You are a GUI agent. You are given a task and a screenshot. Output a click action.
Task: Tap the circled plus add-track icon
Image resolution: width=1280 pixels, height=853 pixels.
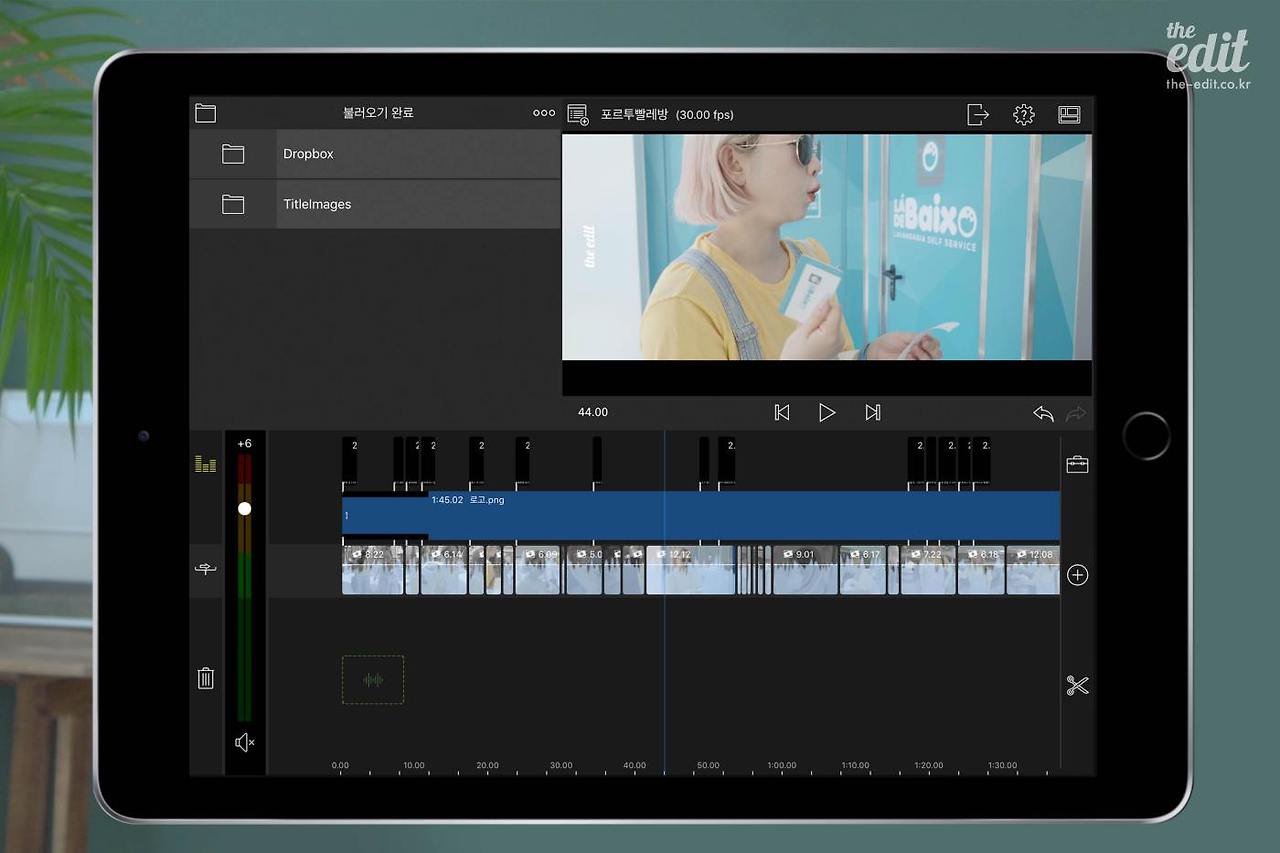(1077, 575)
